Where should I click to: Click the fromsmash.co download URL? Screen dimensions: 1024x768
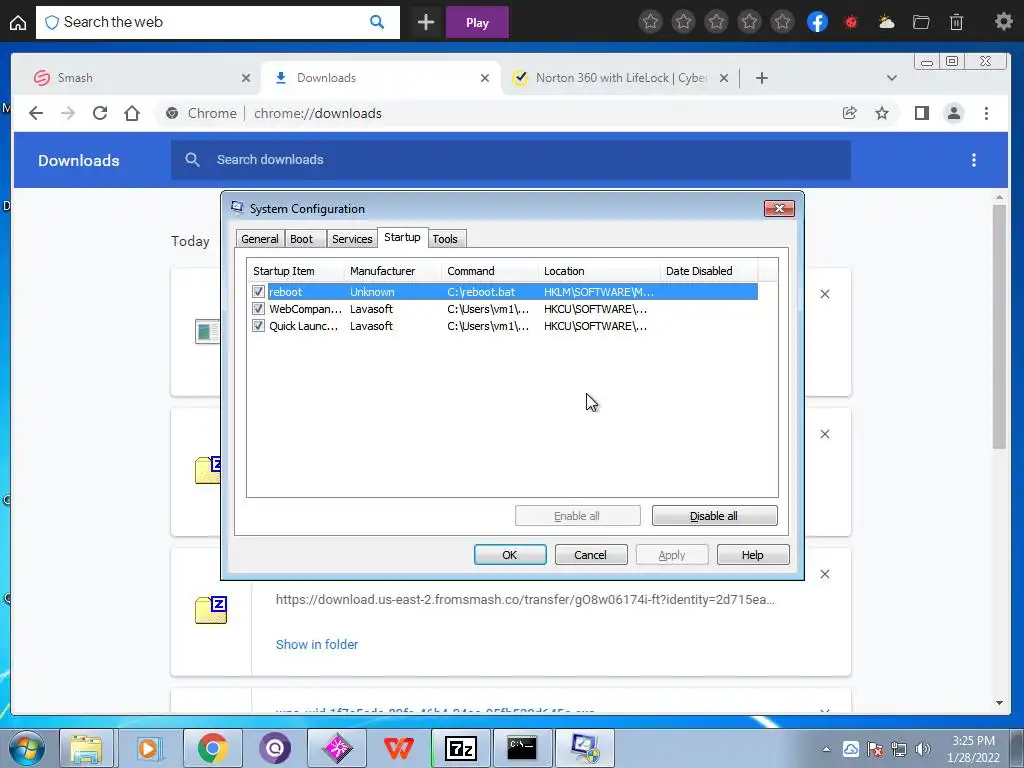[x=525, y=600]
